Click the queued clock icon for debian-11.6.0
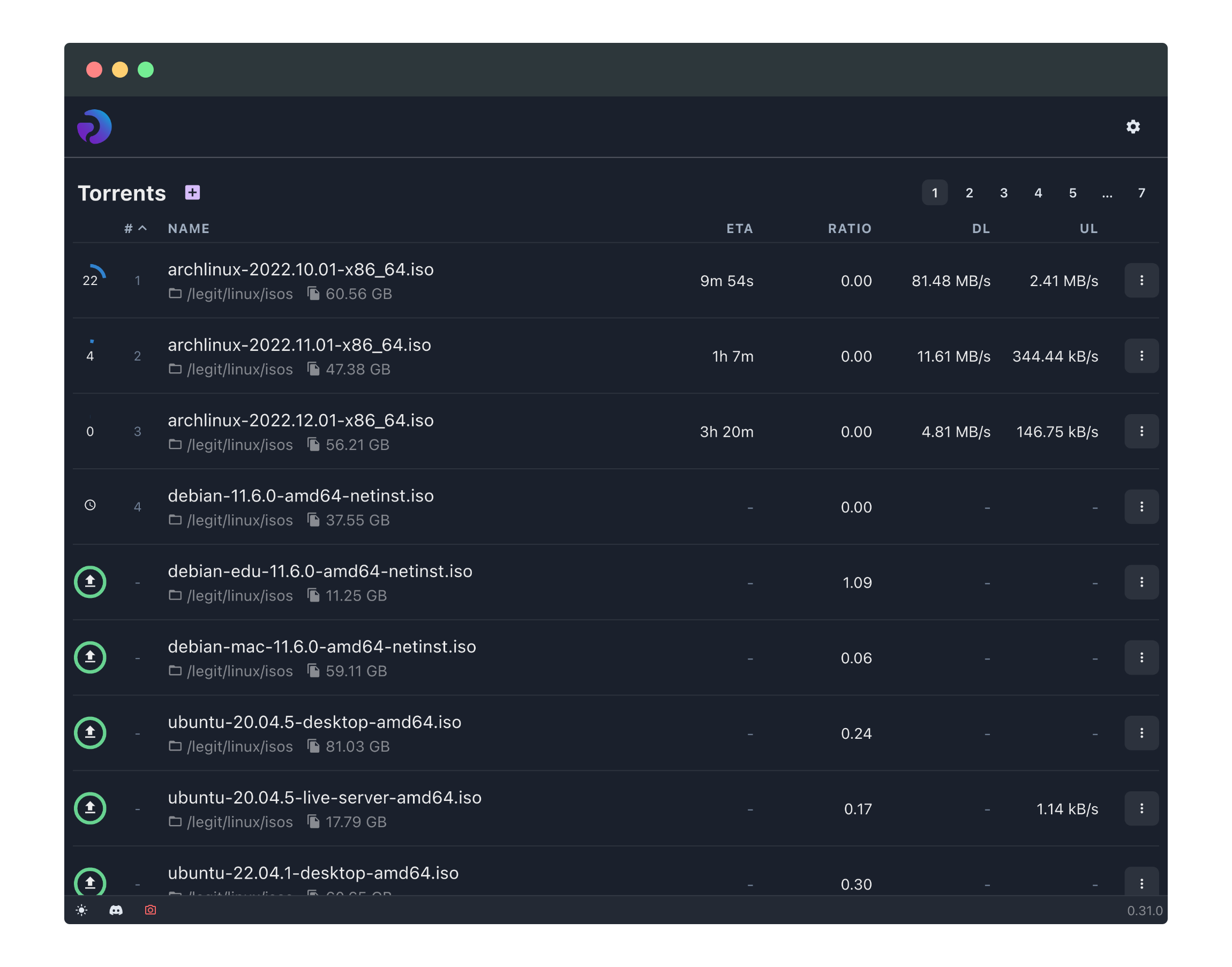This screenshot has height=967, width=1232. click(90, 505)
